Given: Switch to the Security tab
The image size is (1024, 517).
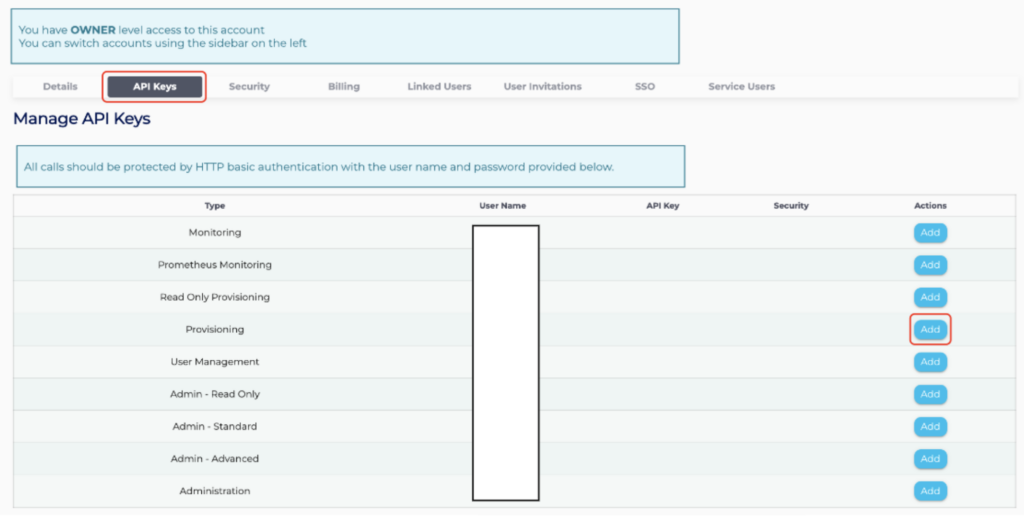Looking at the screenshot, I should pos(249,87).
